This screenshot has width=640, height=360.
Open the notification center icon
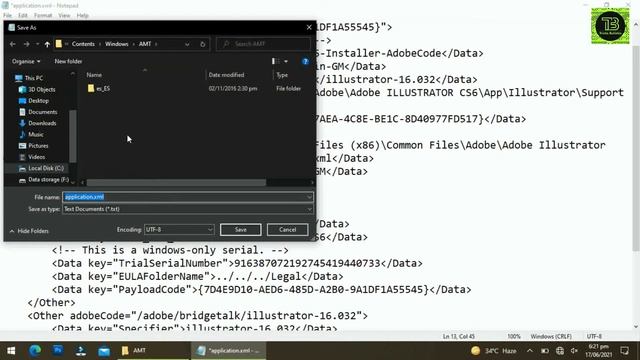[x=624, y=351]
